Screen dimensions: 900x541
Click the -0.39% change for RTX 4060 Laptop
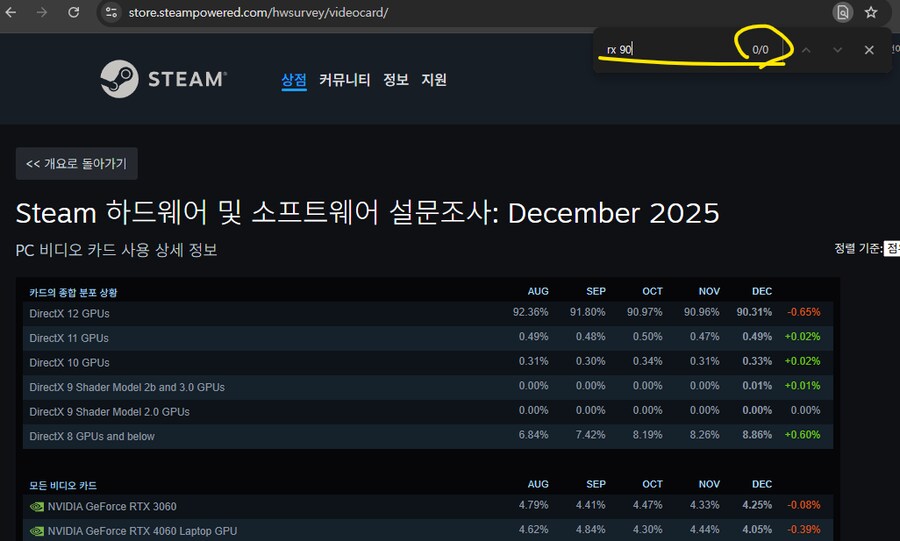click(x=804, y=530)
